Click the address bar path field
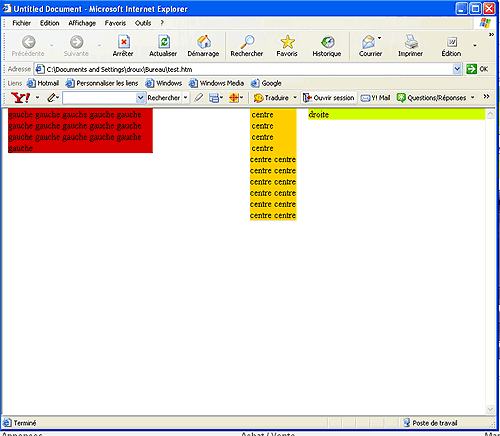 coord(249,69)
